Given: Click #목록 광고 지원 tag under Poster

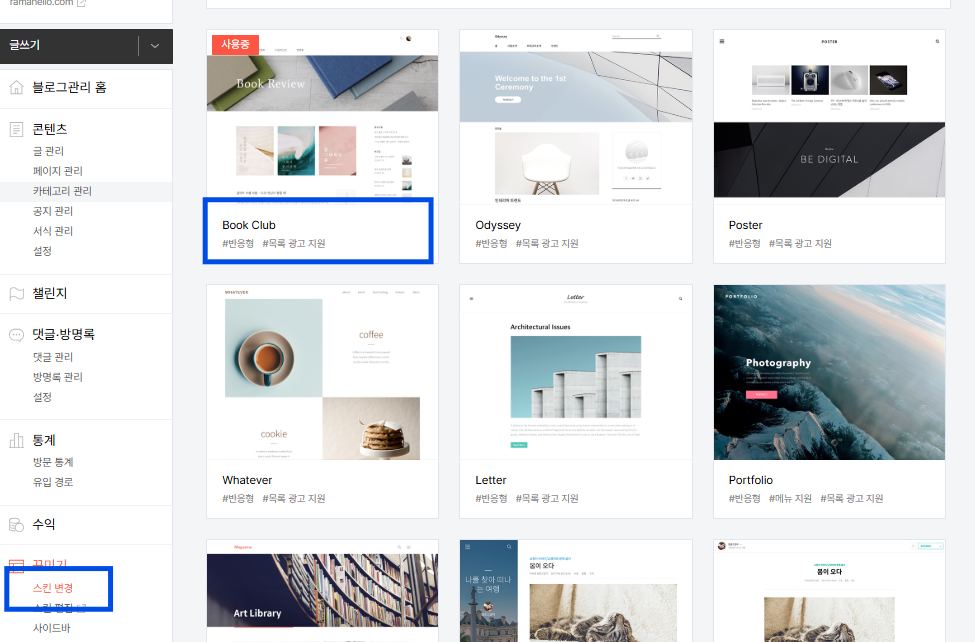Looking at the screenshot, I should [800, 243].
